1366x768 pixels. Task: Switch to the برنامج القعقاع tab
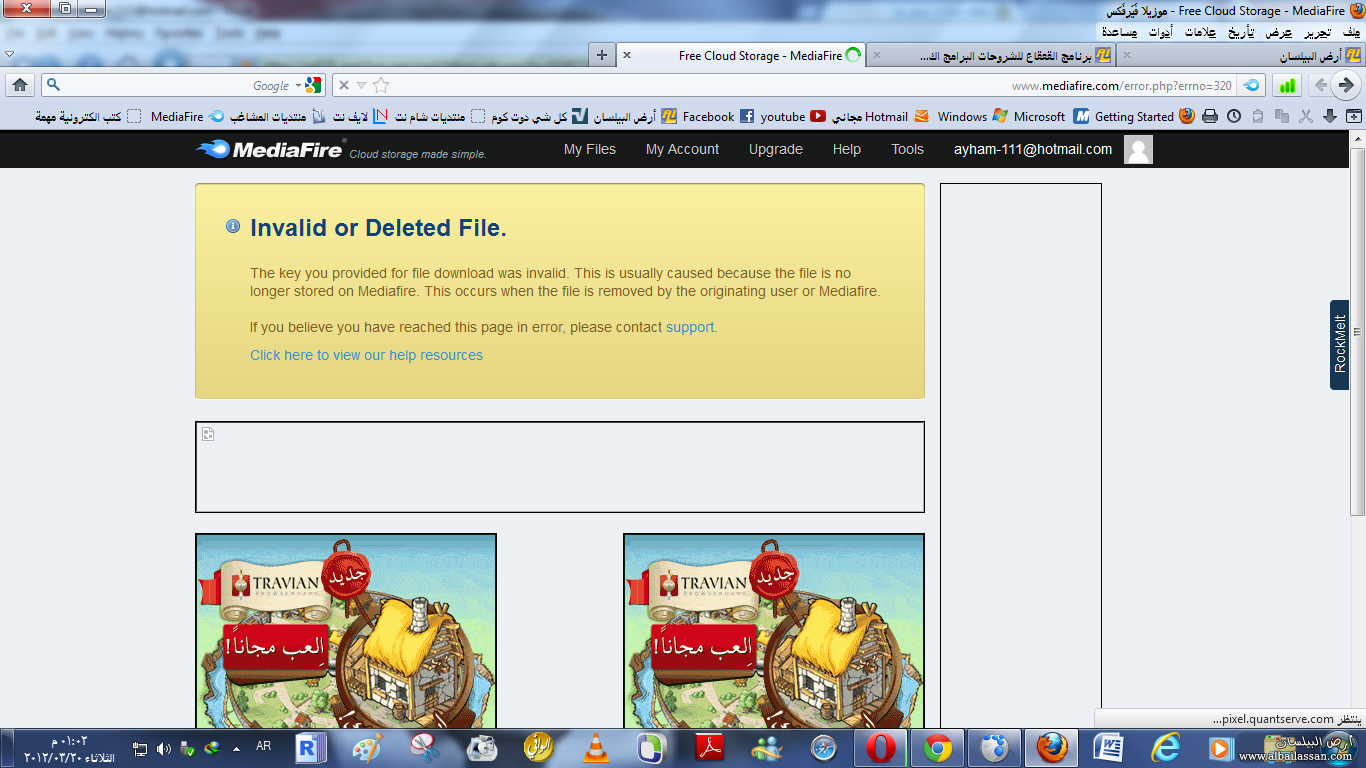(990, 56)
